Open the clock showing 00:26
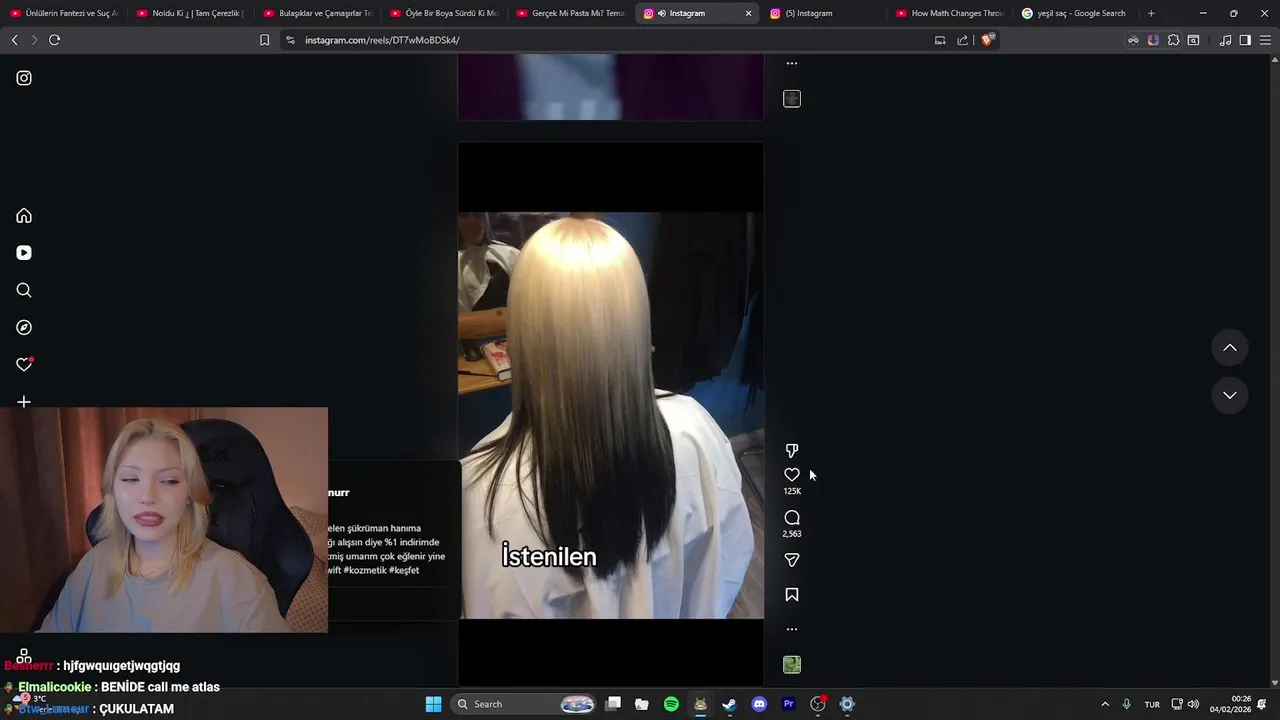 coord(1231,704)
